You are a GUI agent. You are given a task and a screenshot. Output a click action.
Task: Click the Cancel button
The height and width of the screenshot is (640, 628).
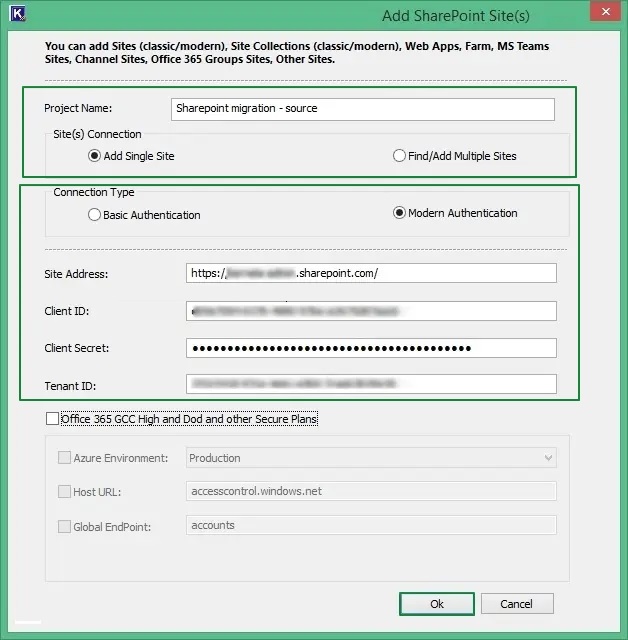click(517, 604)
